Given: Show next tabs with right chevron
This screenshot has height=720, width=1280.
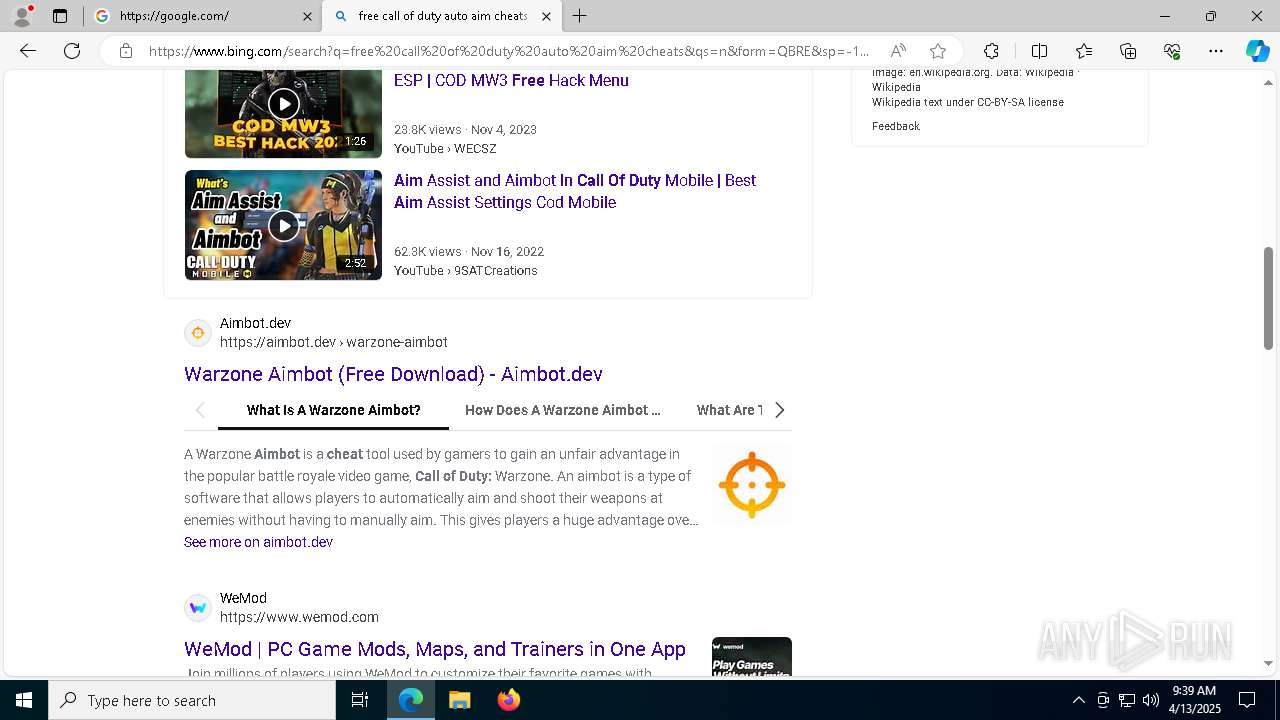Looking at the screenshot, I should point(780,410).
